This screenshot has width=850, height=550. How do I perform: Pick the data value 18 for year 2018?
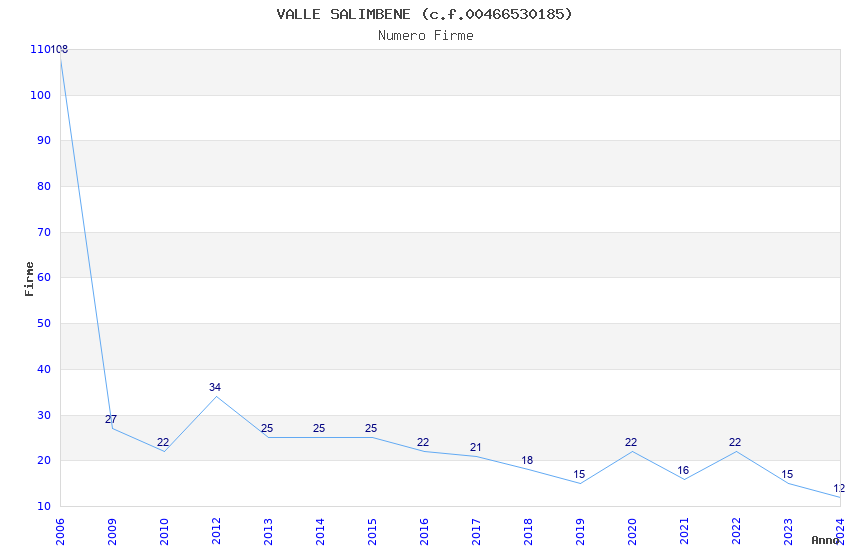527,461
